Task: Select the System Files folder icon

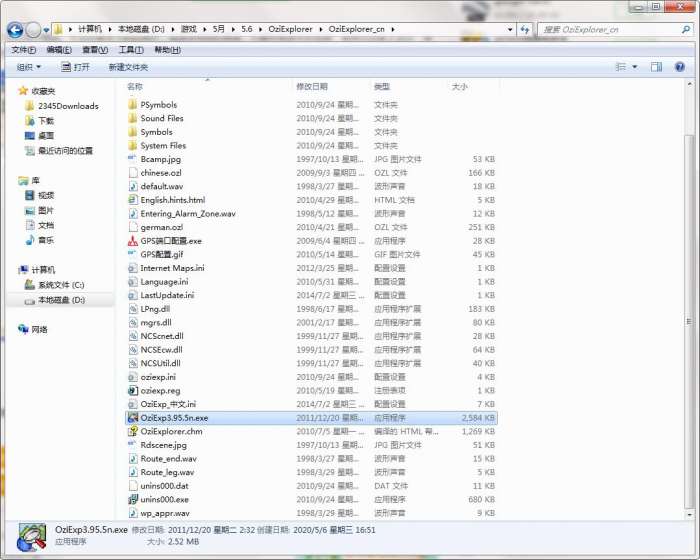Action: (133, 145)
